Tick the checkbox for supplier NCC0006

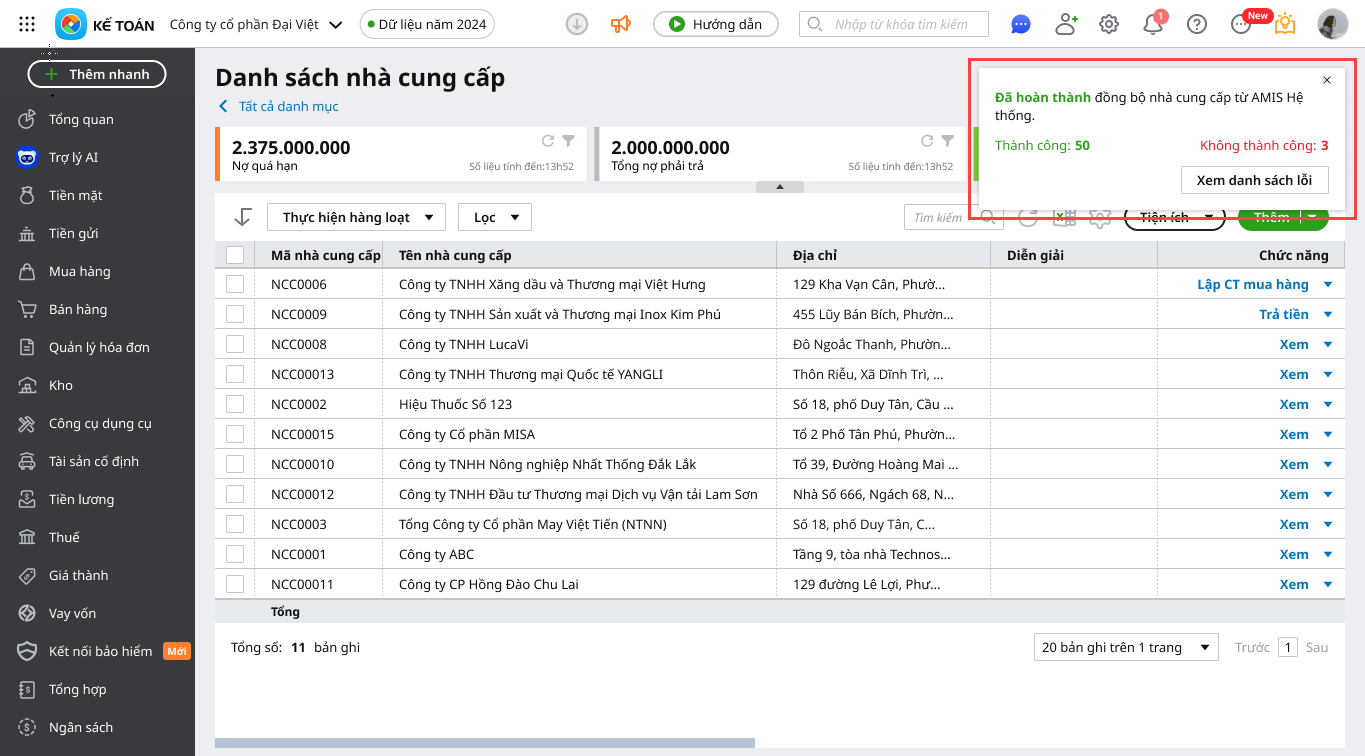235,284
